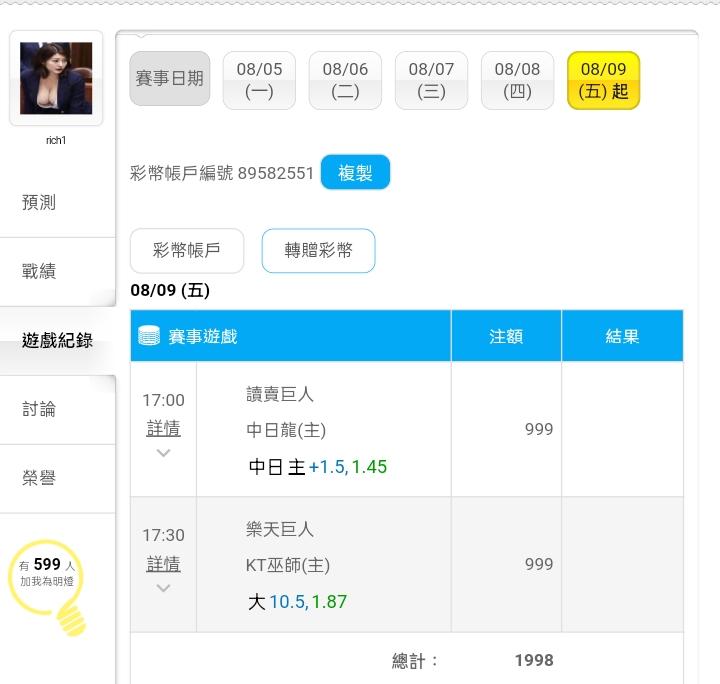
Task: Open 詳情 link for 17:30 game
Action: [163, 564]
